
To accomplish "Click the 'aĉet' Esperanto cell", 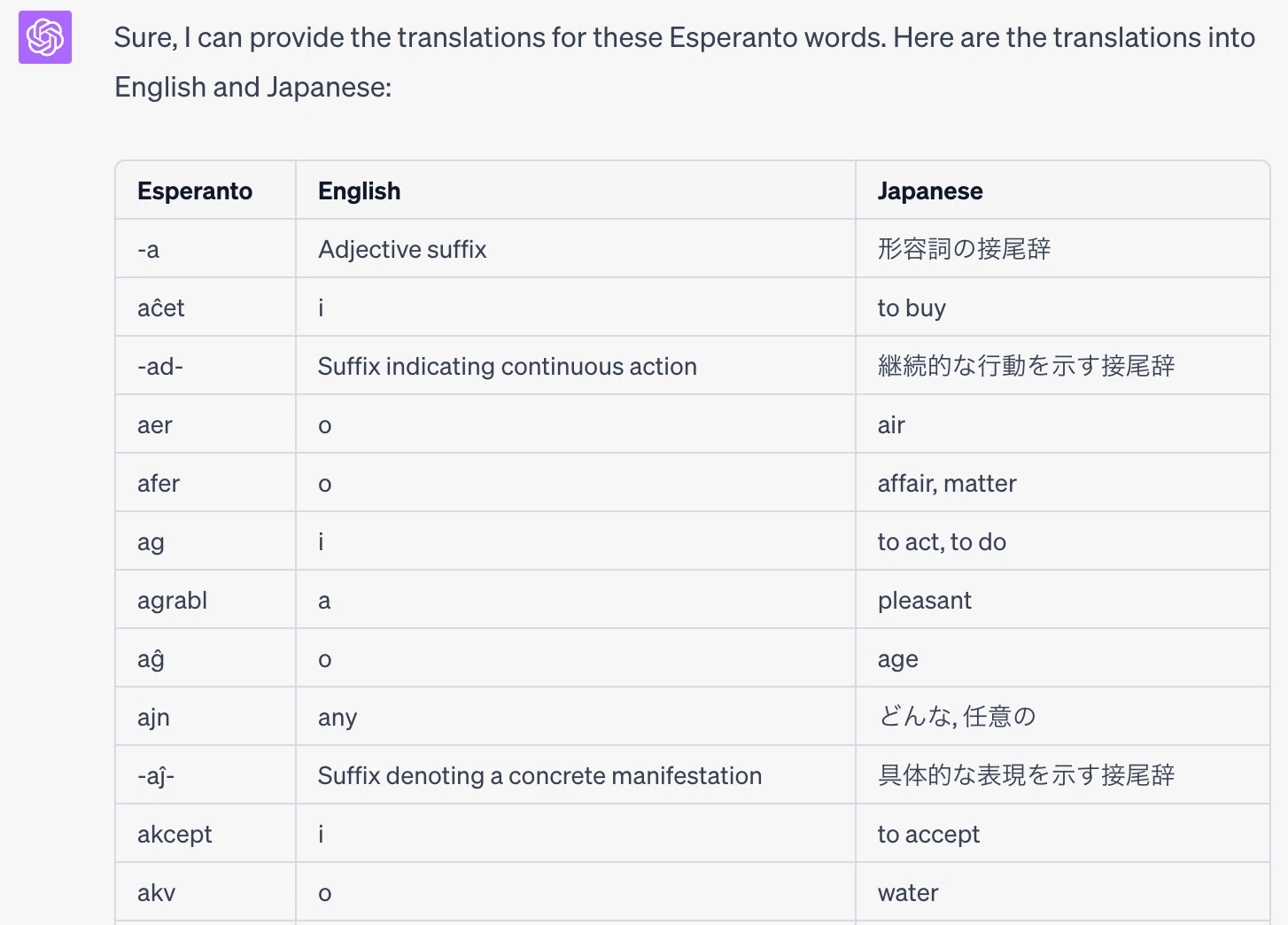I will (206, 307).
